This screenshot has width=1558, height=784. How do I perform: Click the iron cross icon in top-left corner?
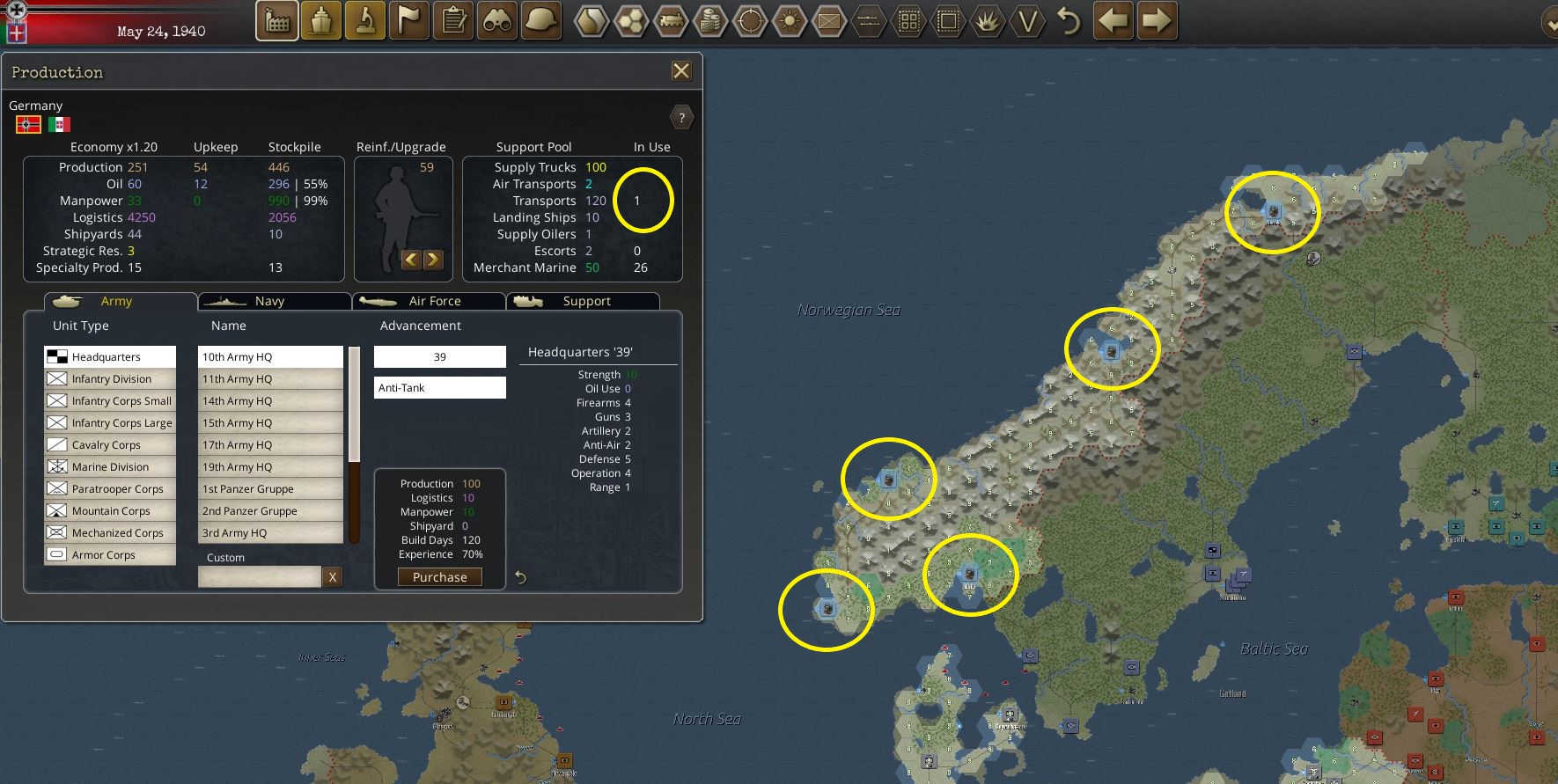(16, 11)
